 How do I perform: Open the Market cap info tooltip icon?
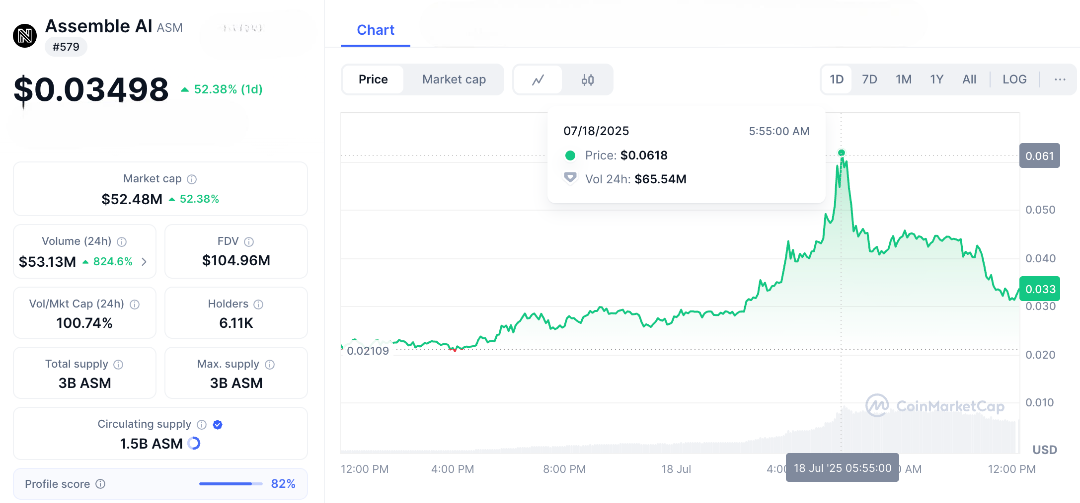(192, 179)
